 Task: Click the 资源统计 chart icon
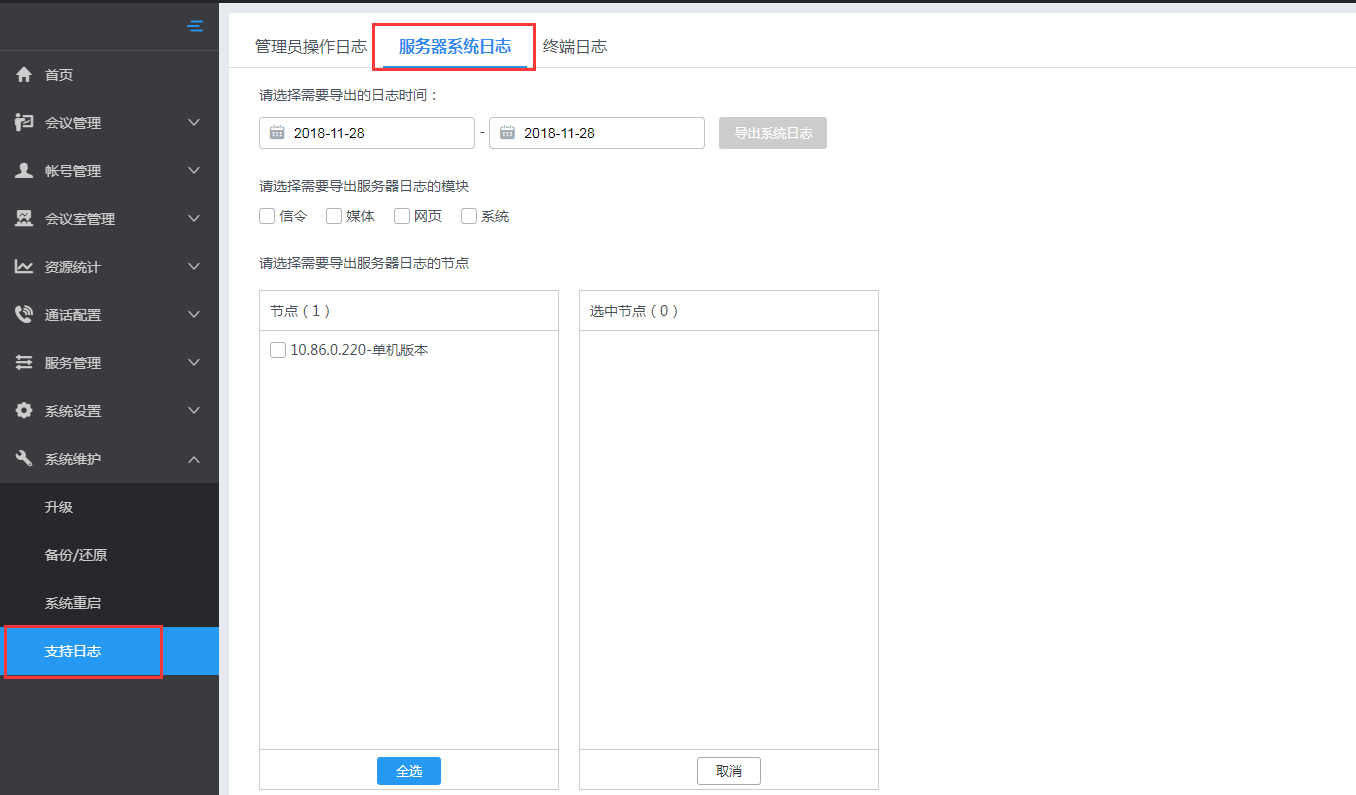tap(24, 266)
